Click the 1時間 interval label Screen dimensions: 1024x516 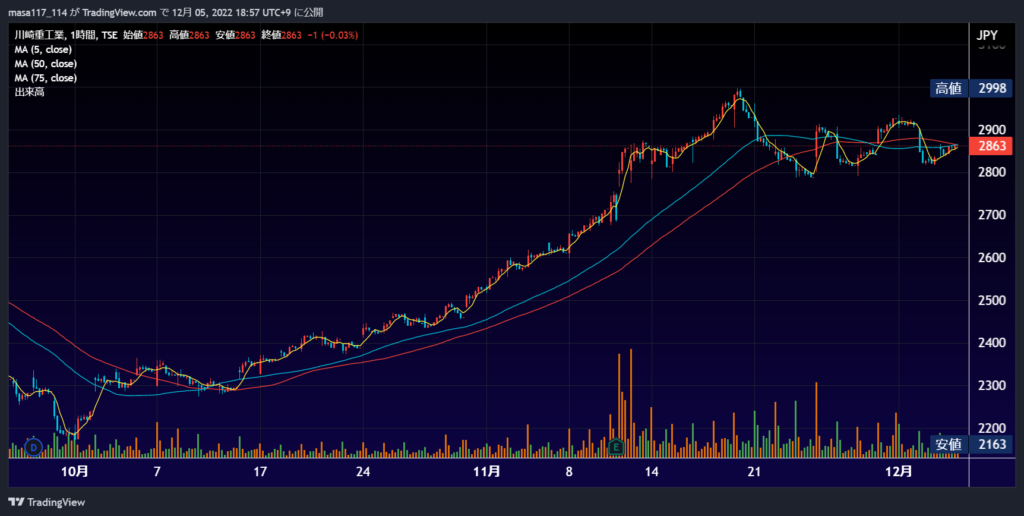click(x=84, y=35)
